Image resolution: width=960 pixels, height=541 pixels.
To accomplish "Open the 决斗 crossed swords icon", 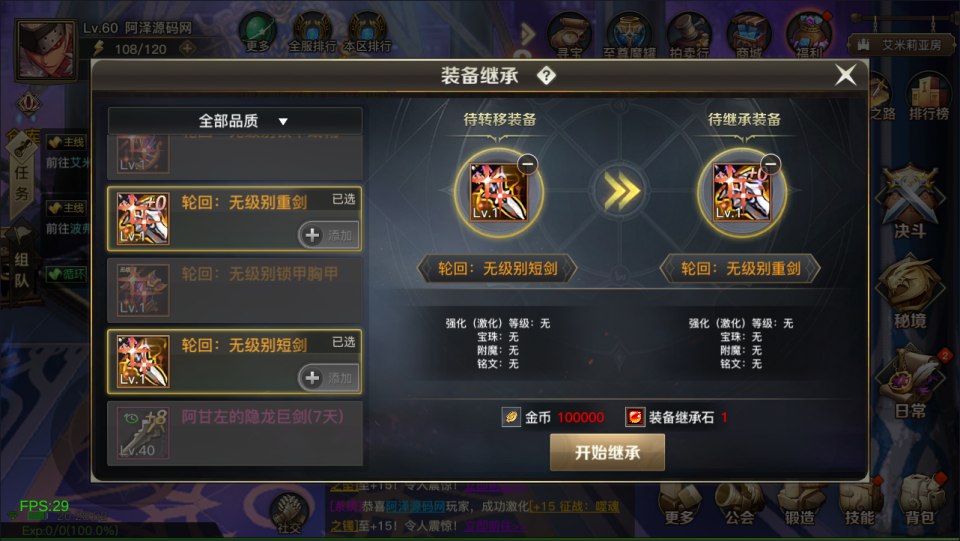I will coord(910,204).
